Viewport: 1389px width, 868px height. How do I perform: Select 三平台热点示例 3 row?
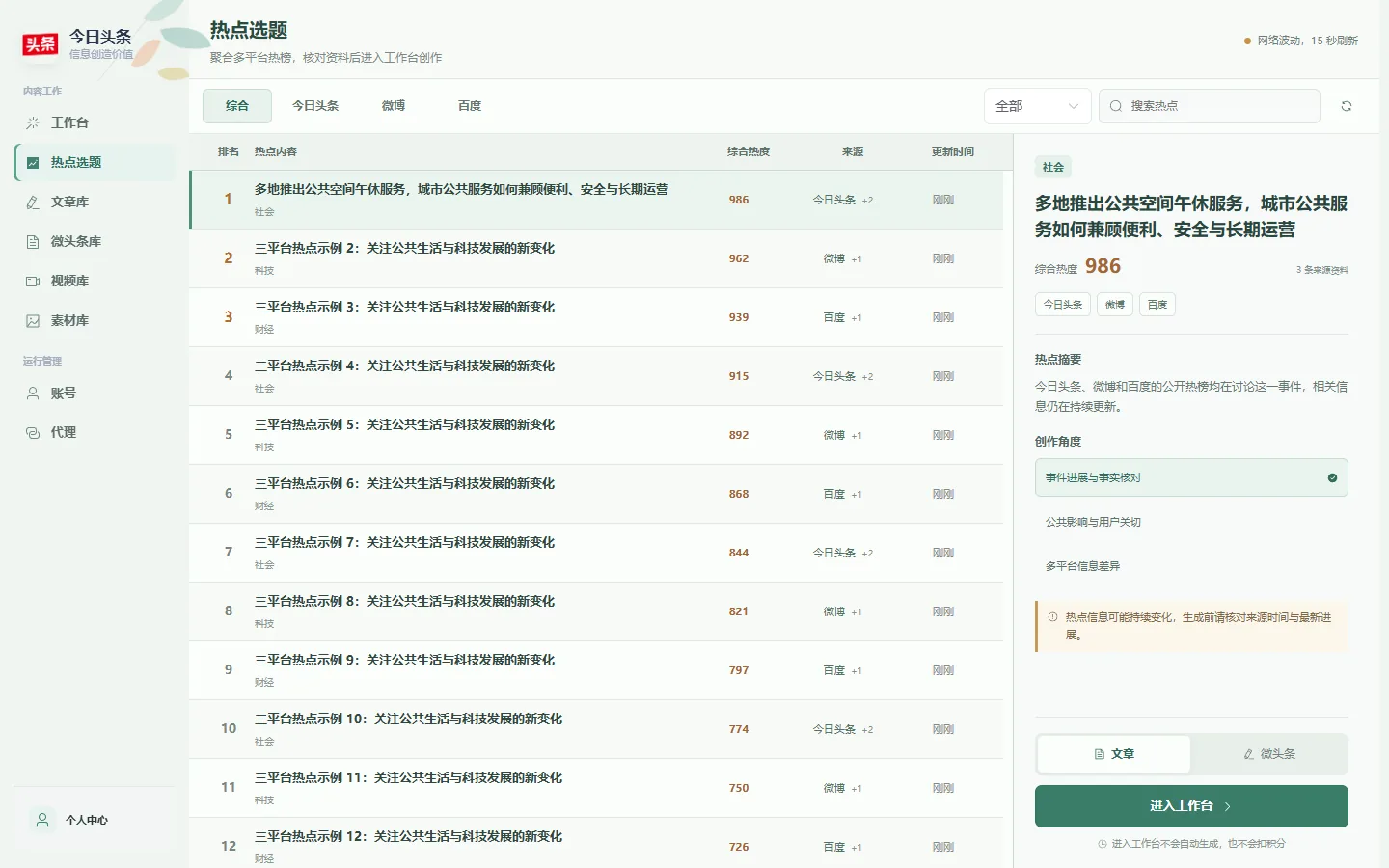click(x=596, y=317)
